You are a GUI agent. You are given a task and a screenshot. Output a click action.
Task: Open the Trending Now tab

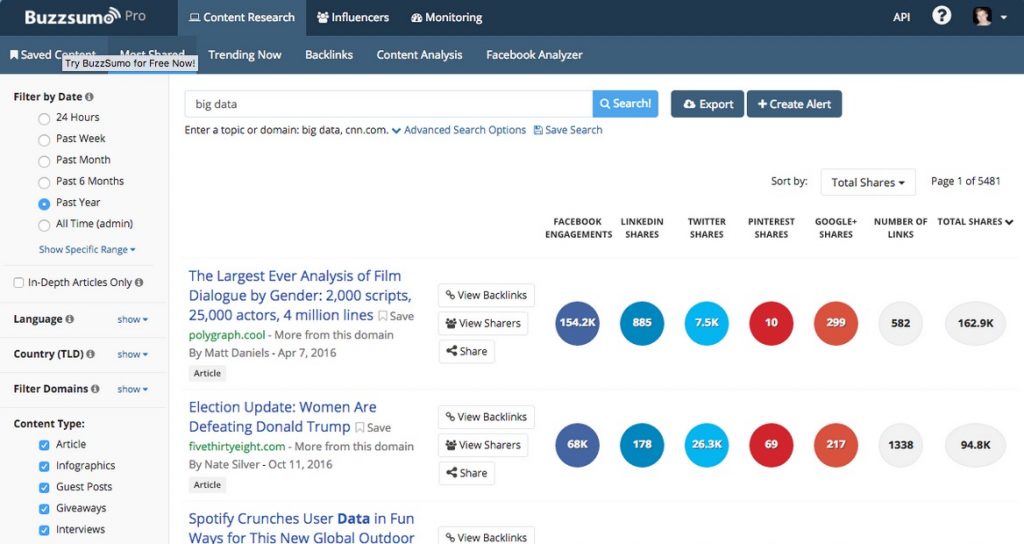click(x=245, y=55)
